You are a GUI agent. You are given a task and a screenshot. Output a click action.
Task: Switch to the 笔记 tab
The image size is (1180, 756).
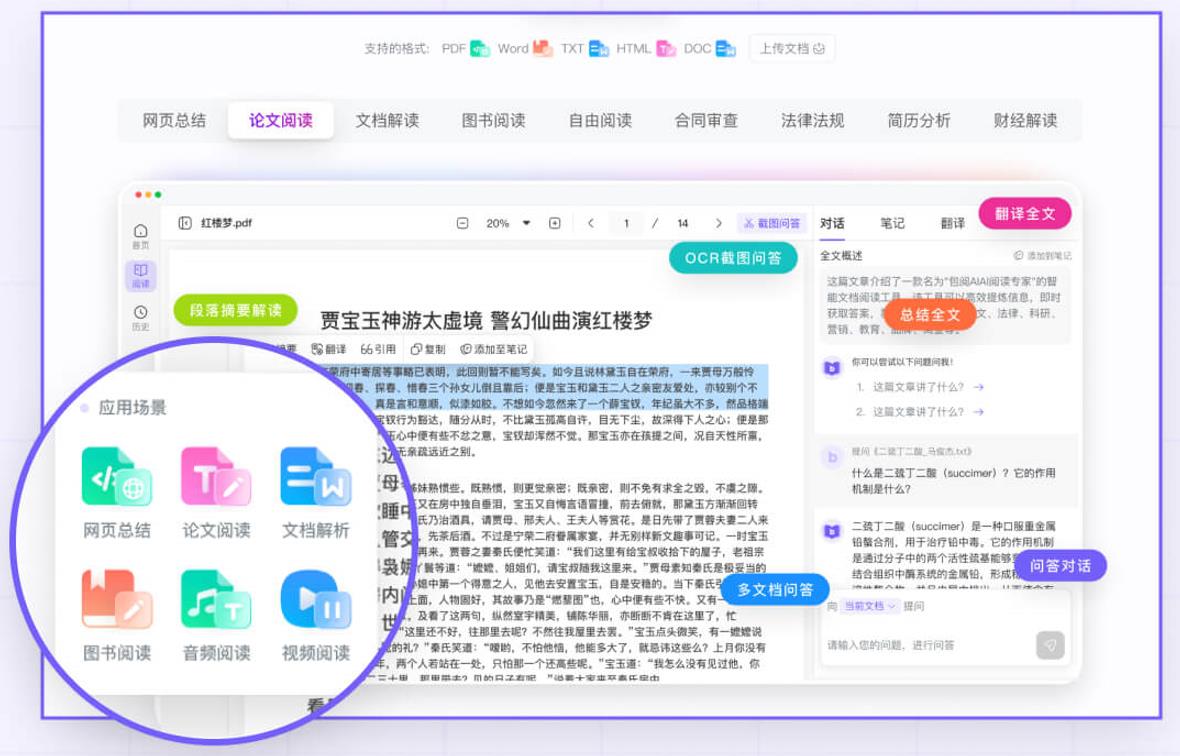pyautogui.click(x=891, y=223)
